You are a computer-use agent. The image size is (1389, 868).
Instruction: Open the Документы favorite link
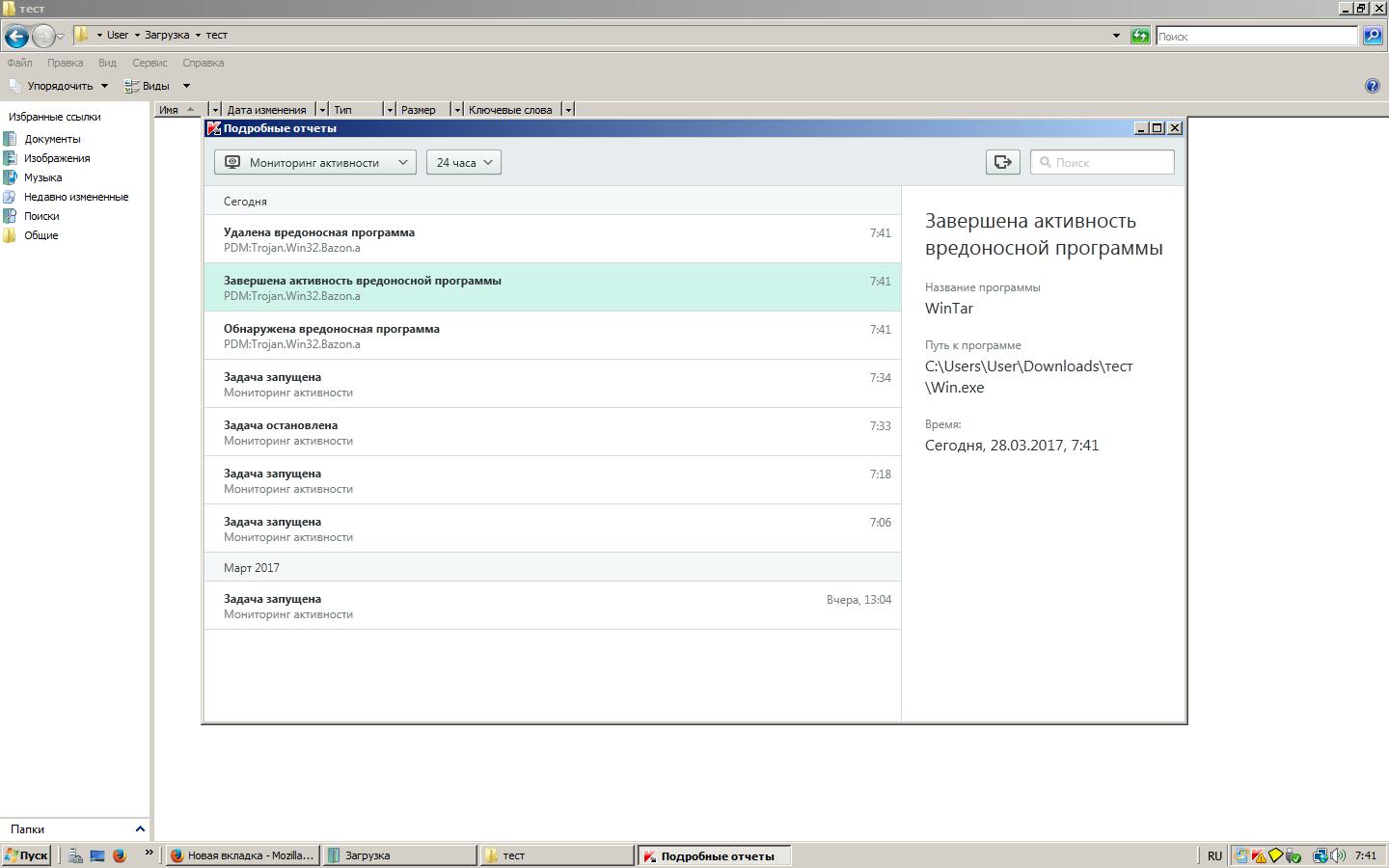pos(52,139)
